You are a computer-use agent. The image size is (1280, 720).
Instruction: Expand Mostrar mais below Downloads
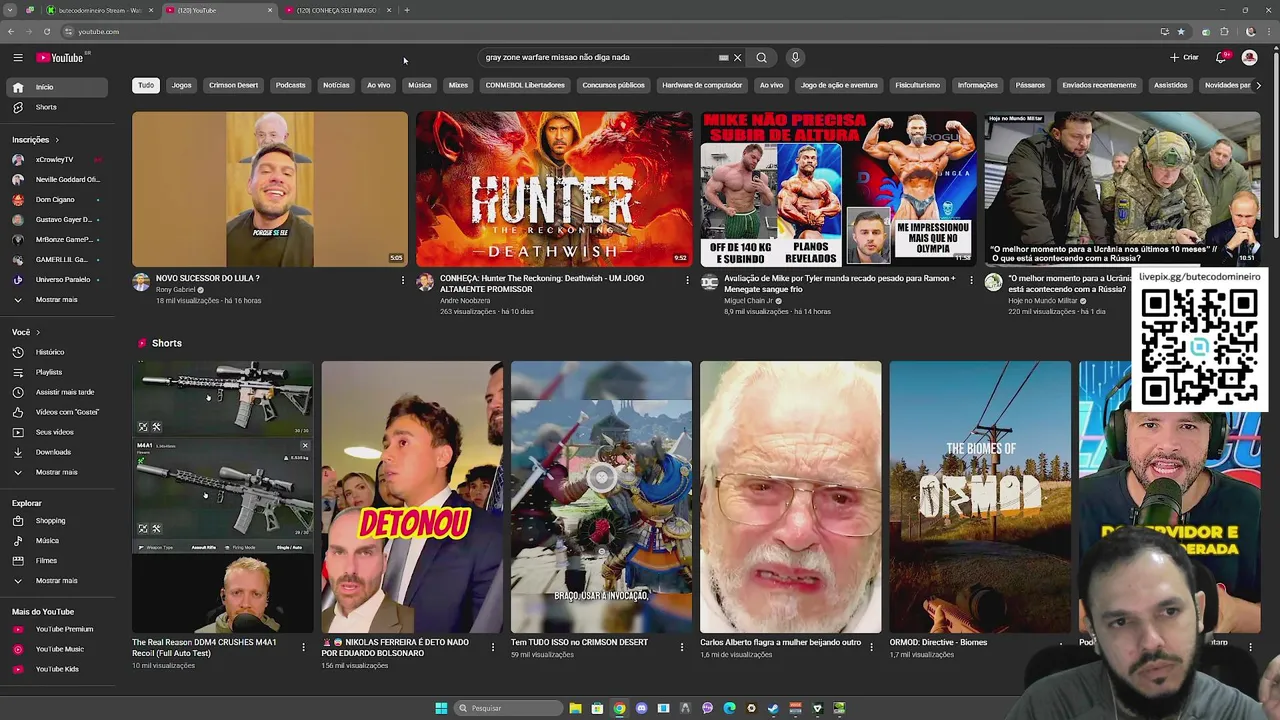click(56, 472)
